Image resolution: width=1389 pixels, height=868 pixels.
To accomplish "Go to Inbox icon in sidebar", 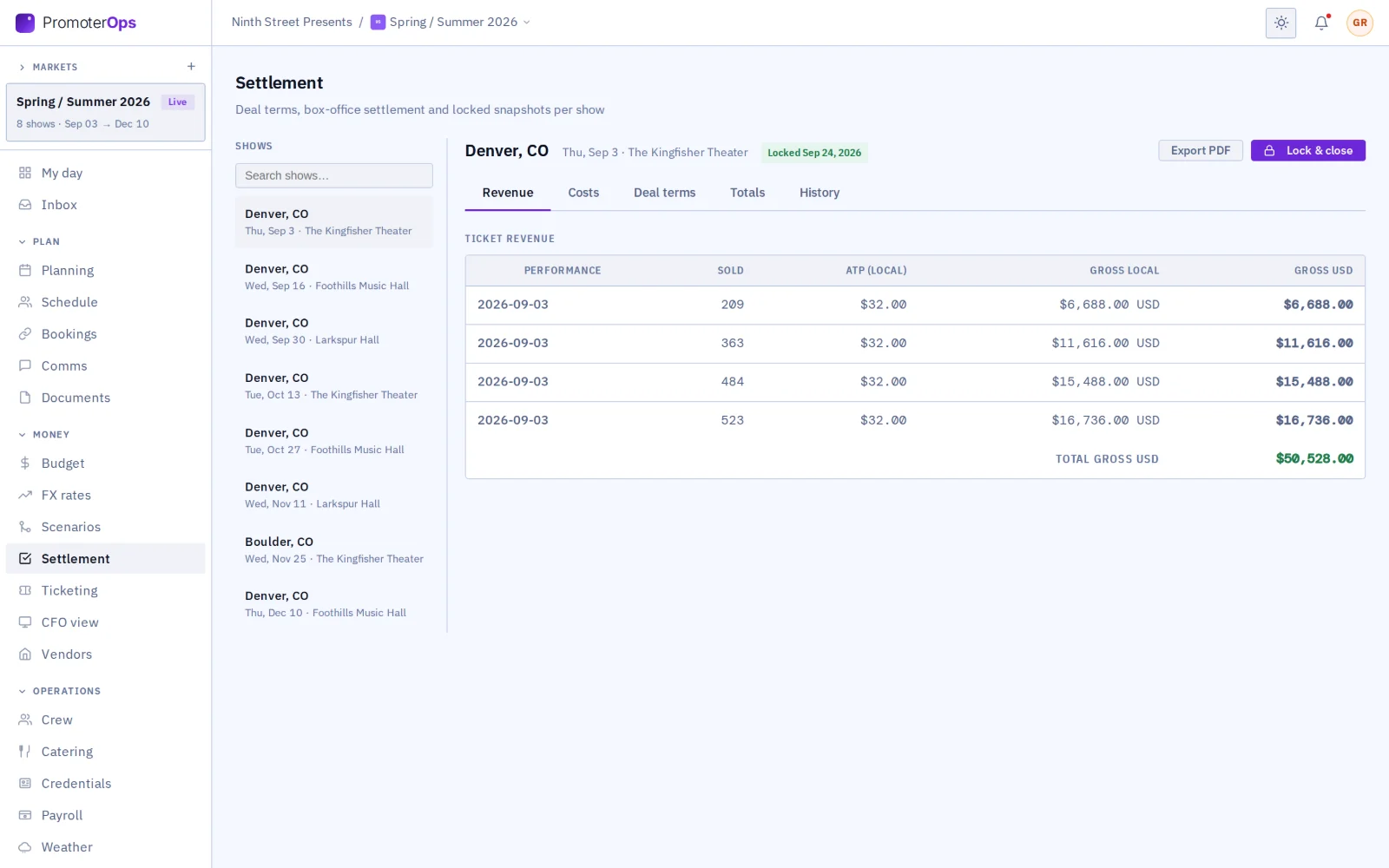I will [25, 205].
